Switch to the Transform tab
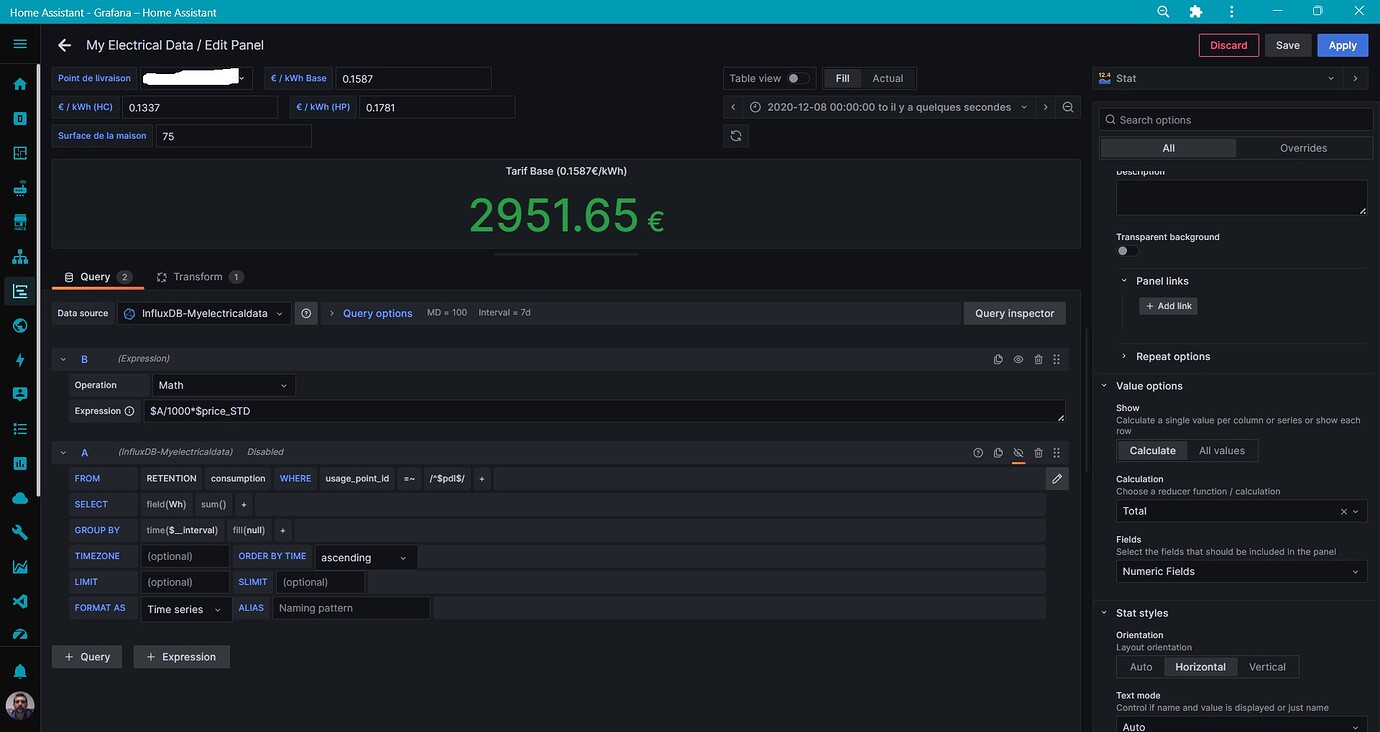The height and width of the screenshot is (732, 1380). [x=197, y=277]
